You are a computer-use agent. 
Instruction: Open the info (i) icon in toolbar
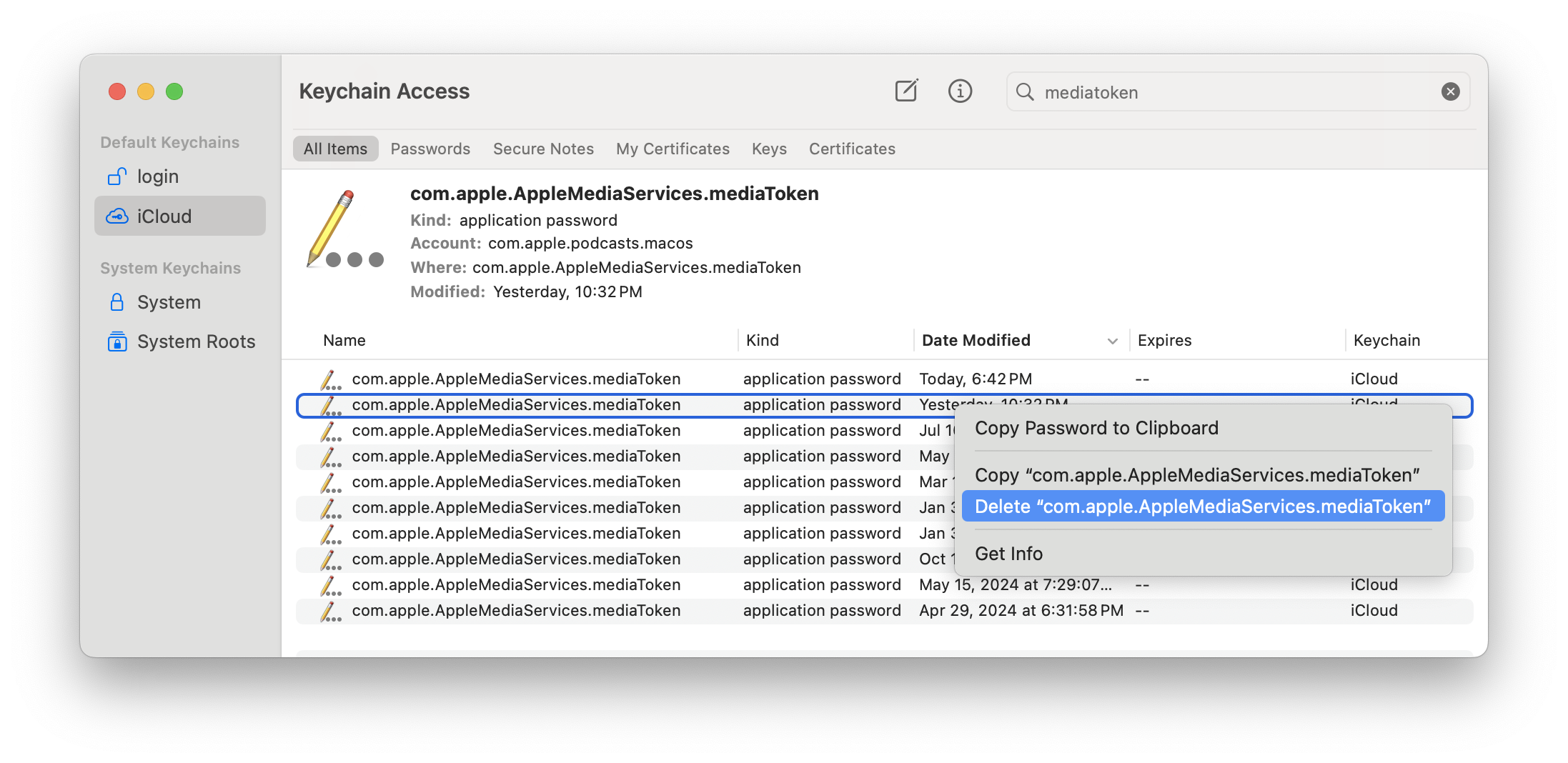[960, 91]
